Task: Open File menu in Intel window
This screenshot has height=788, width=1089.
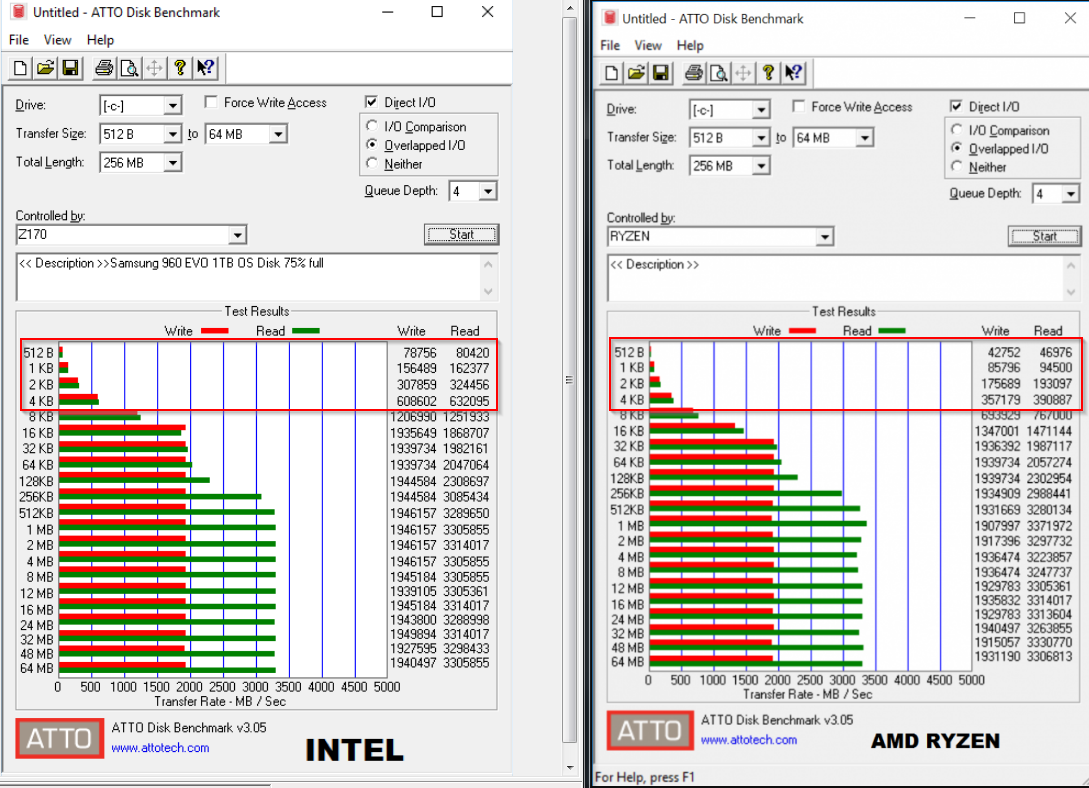Action: (x=19, y=40)
